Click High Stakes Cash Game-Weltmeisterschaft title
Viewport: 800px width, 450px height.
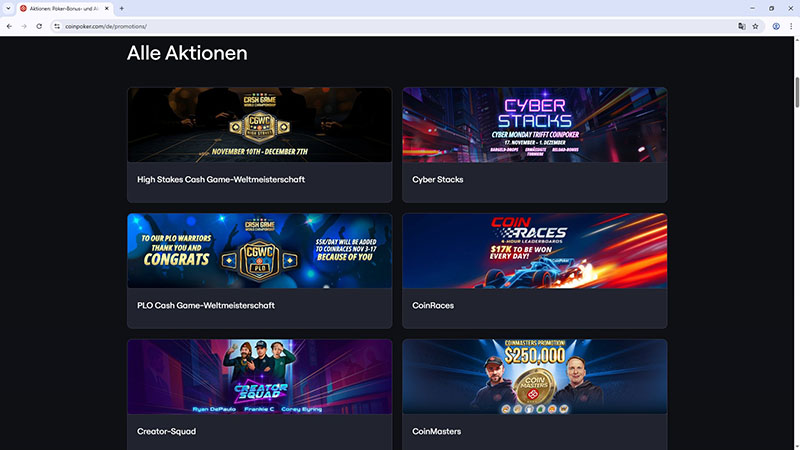point(221,180)
